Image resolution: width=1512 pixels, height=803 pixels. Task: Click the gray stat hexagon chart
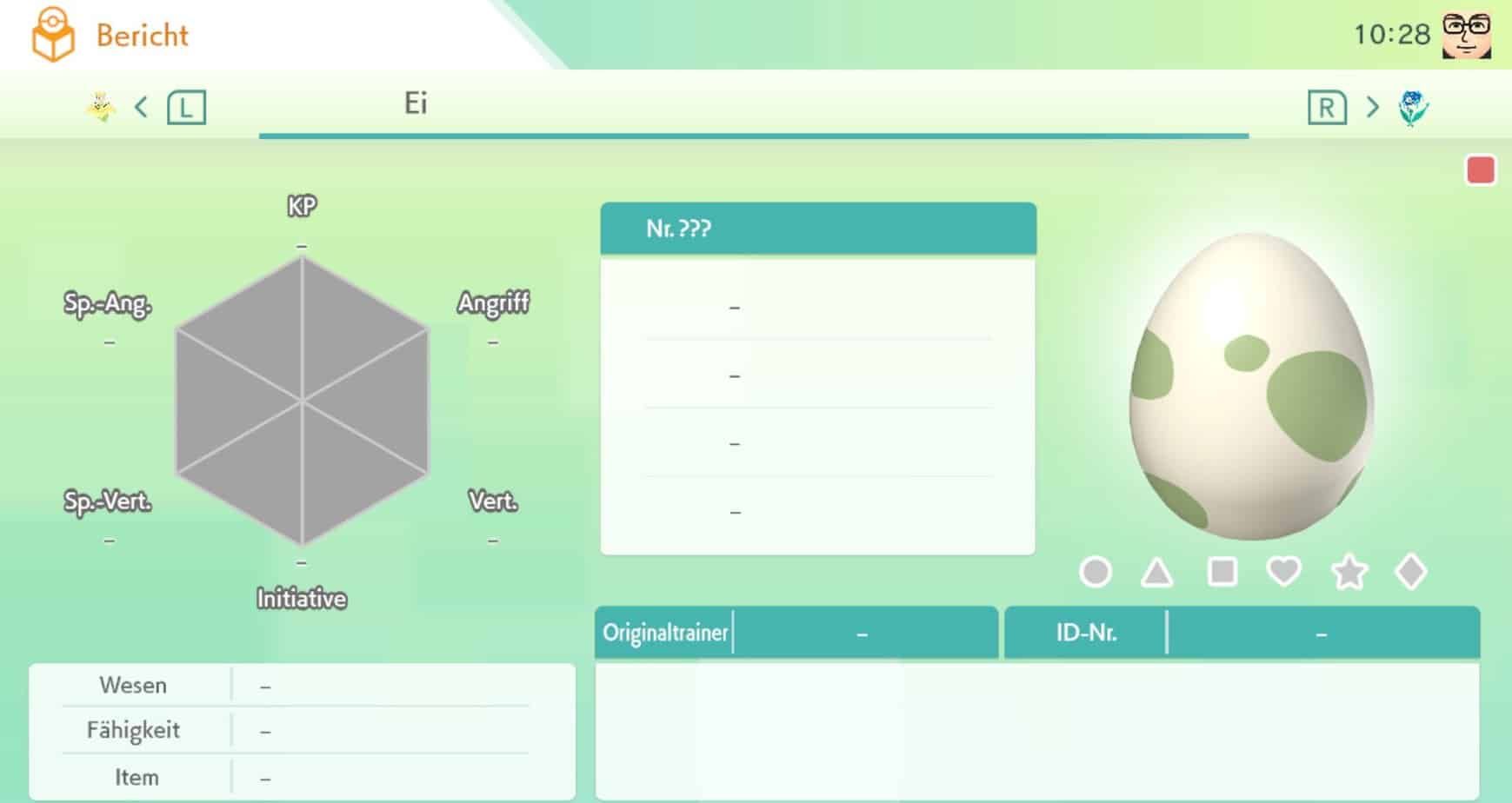tap(302, 401)
